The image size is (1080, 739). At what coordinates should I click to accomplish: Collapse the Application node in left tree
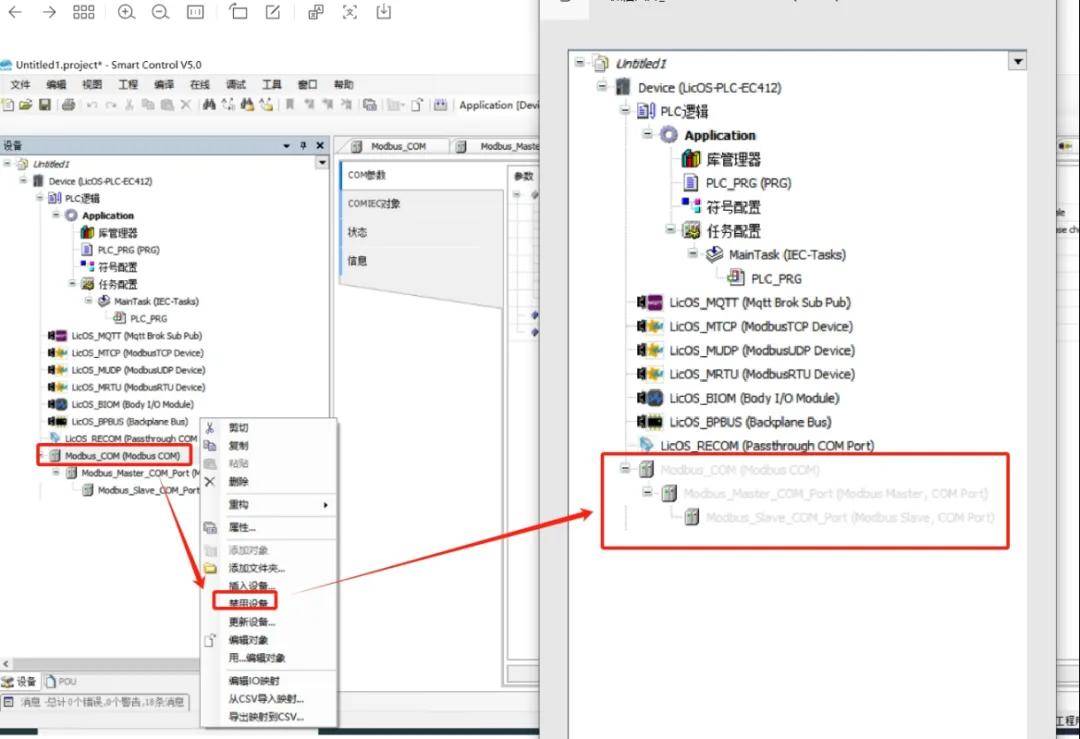[x=57, y=215]
